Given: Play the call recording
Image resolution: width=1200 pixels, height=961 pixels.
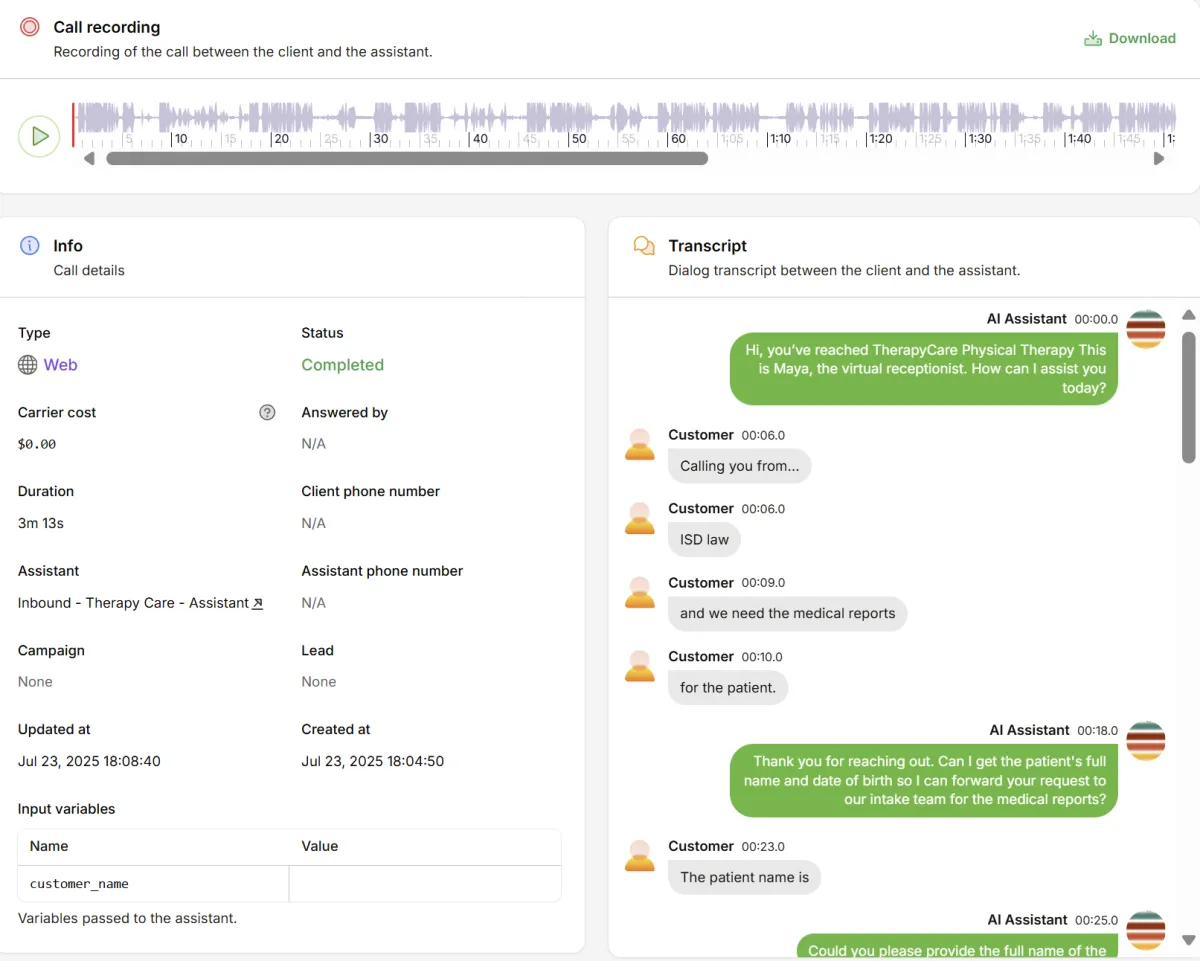Looking at the screenshot, I should (x=40, y=136).
